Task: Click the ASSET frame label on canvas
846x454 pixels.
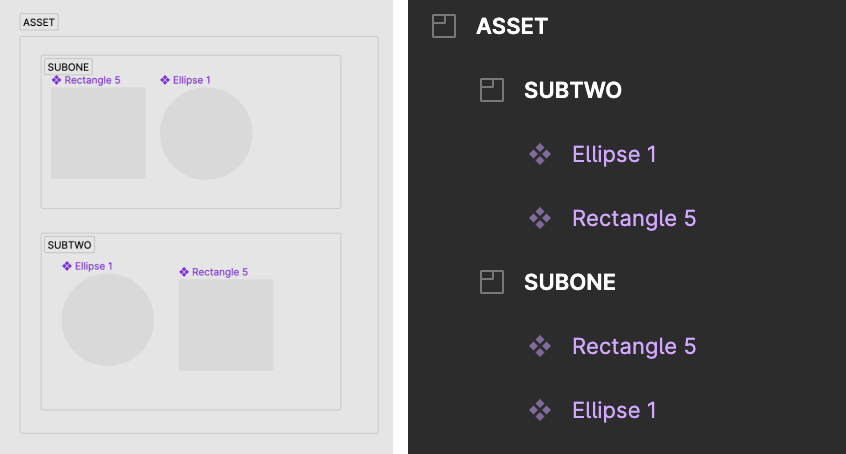Action: click(x=39, y=22)
